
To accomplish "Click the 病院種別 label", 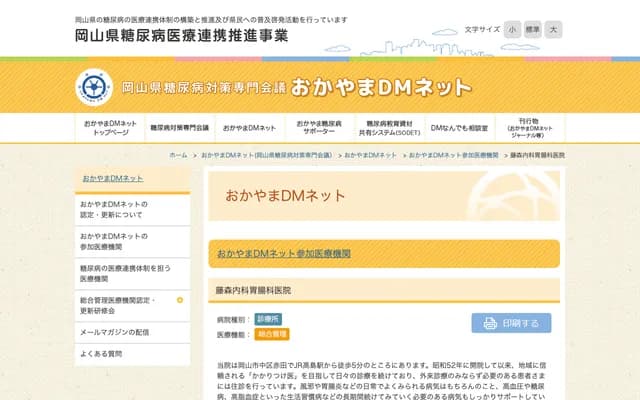I will click(233, 320).
